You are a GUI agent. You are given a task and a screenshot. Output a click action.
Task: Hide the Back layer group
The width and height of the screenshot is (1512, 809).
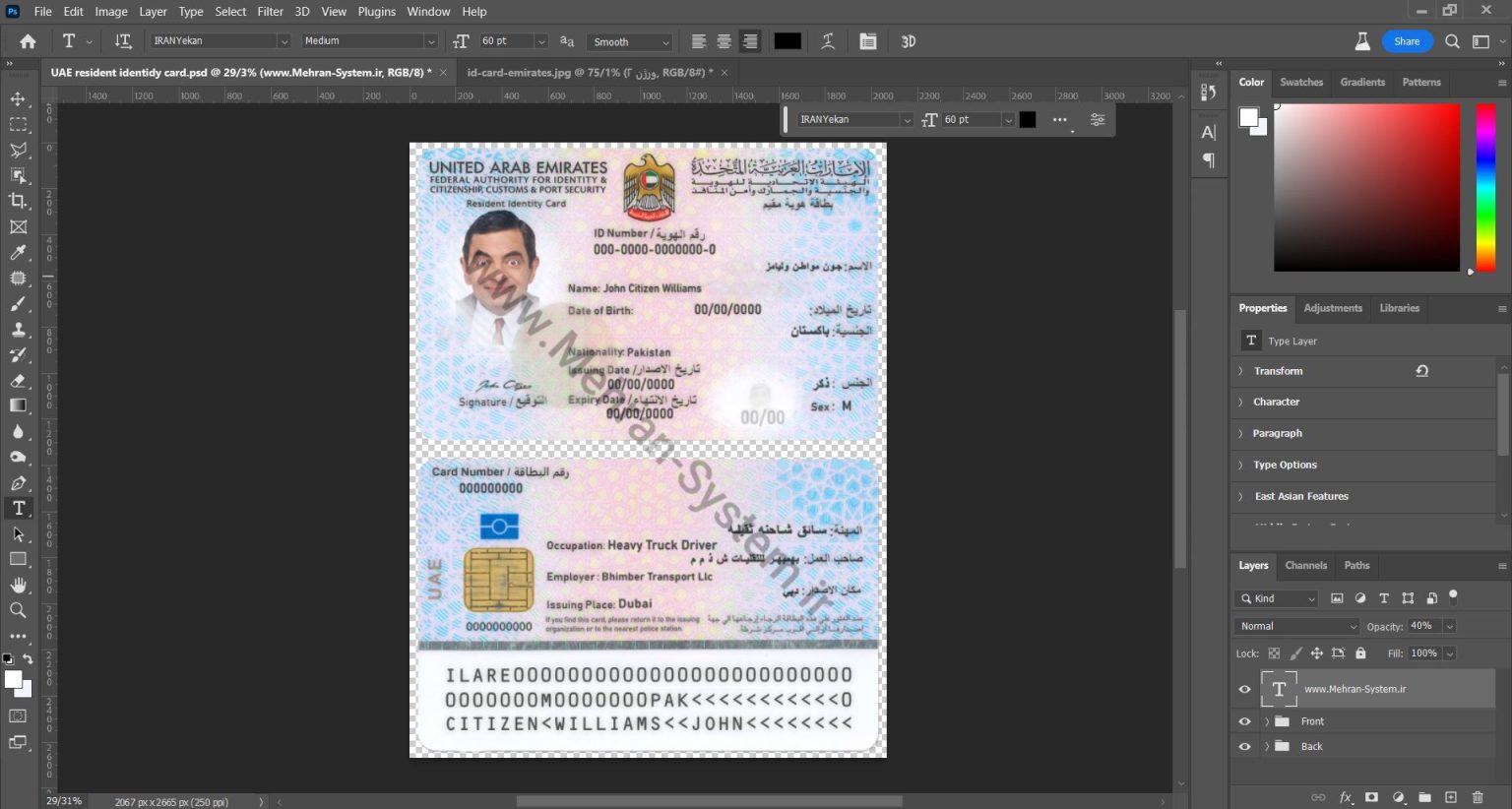pos(1244,746)
